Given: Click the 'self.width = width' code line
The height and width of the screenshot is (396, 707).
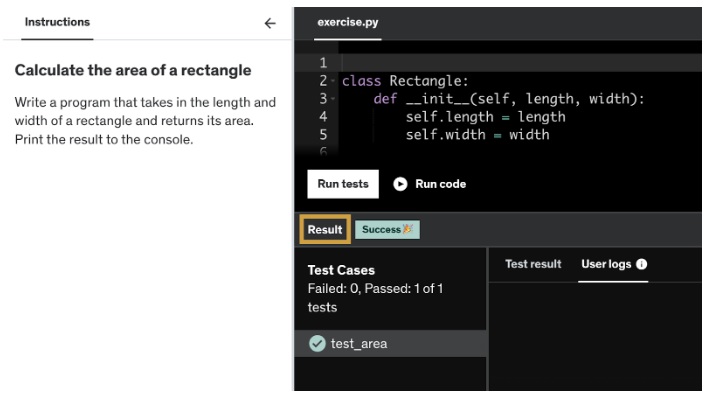Looking at the screenshot, I should [477, 135].
